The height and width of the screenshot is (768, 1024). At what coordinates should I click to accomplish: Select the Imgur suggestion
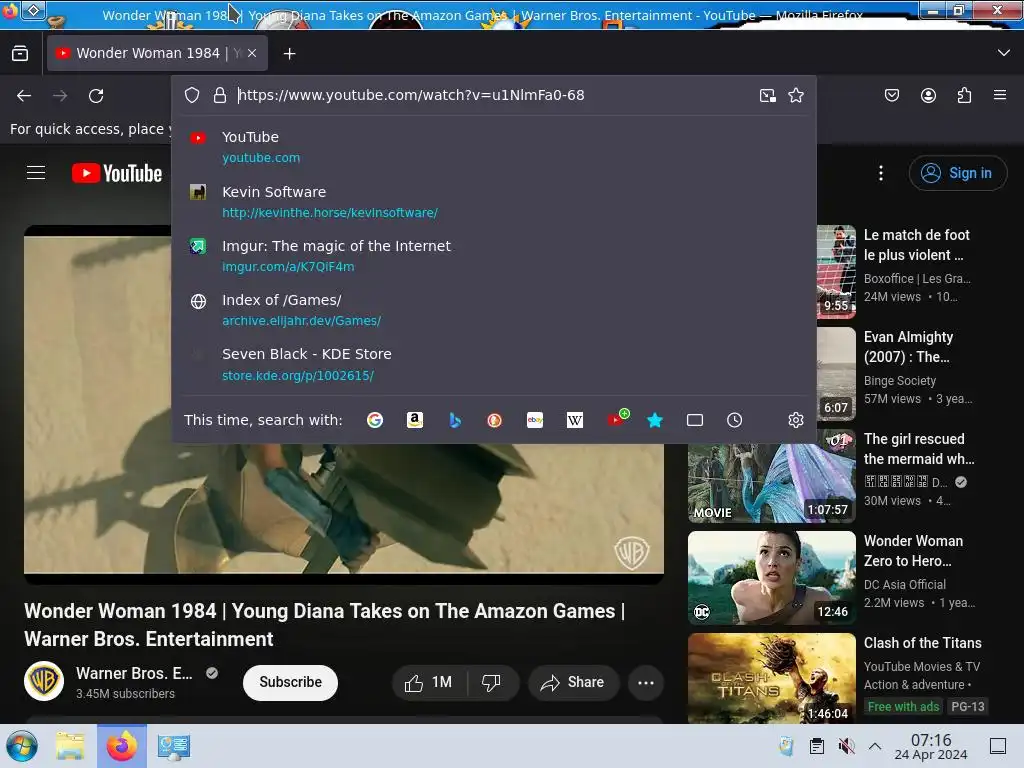click(x=494, y=256)
